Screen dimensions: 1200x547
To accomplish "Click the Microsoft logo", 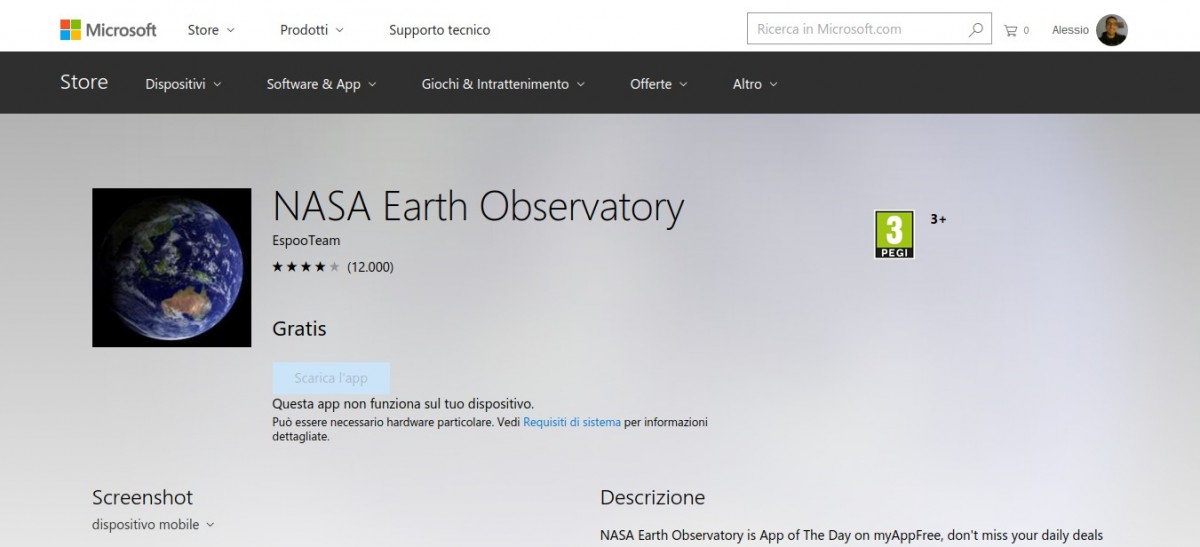I will (x=108, y=30).
